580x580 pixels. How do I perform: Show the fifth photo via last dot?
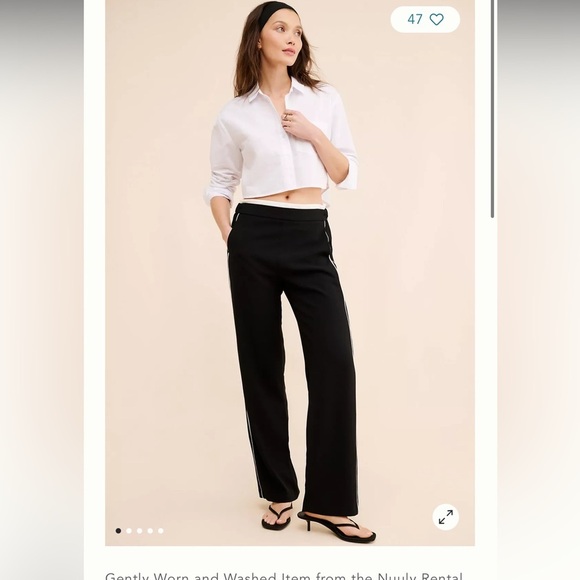coord(161,531)
